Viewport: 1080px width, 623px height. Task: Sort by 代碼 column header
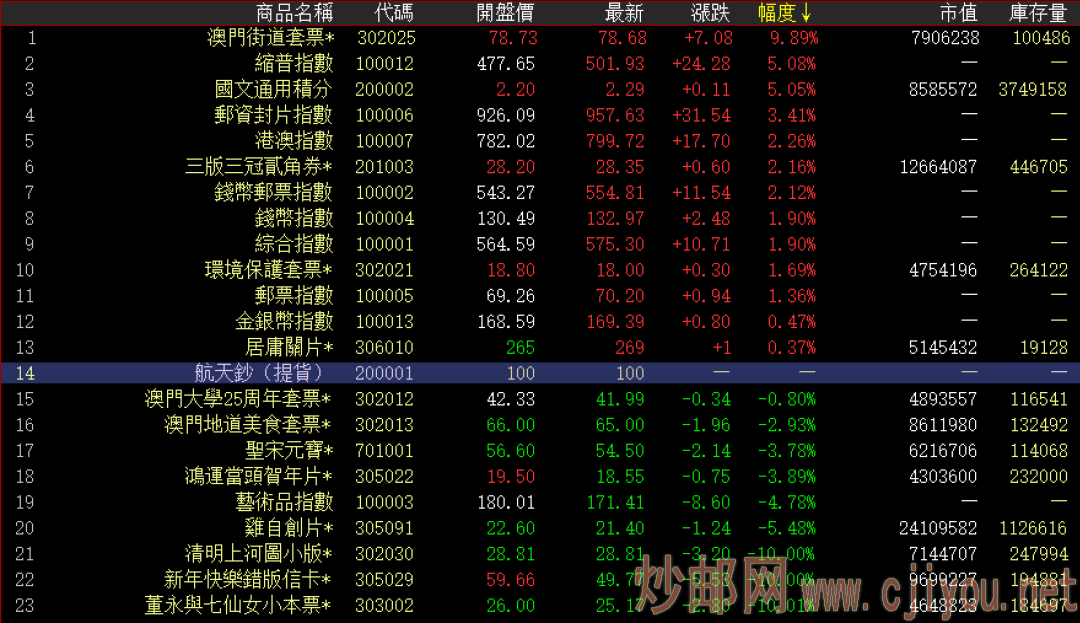click(394, 13)
